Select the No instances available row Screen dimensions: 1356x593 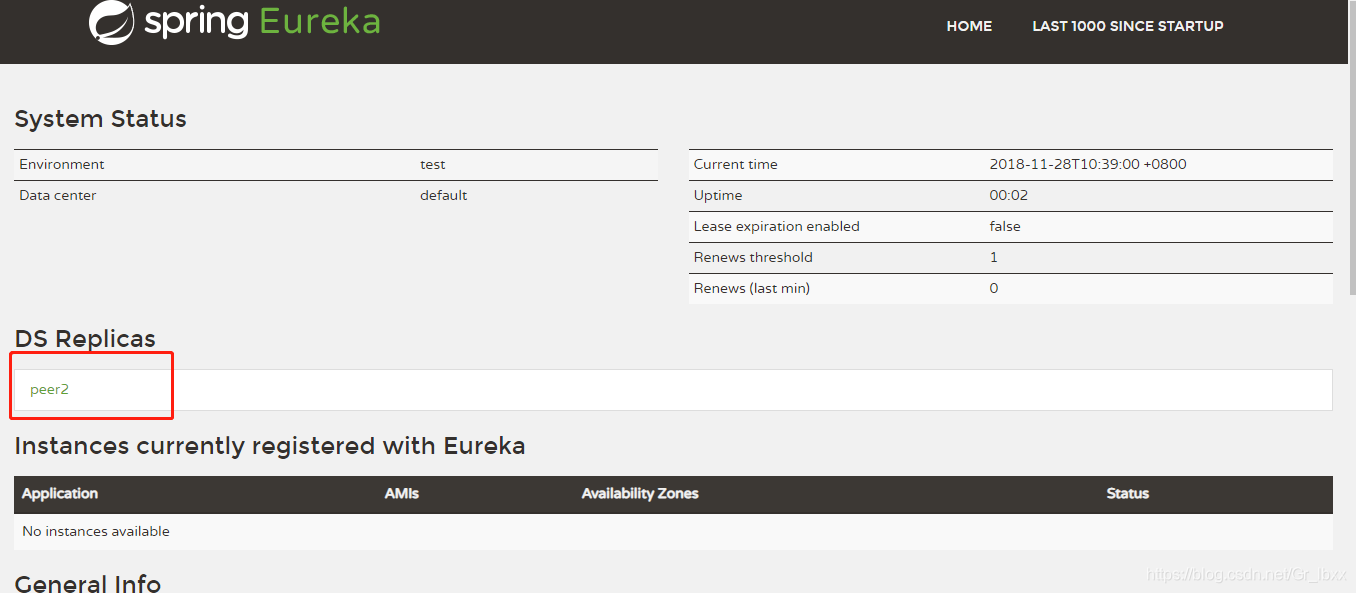673,532
